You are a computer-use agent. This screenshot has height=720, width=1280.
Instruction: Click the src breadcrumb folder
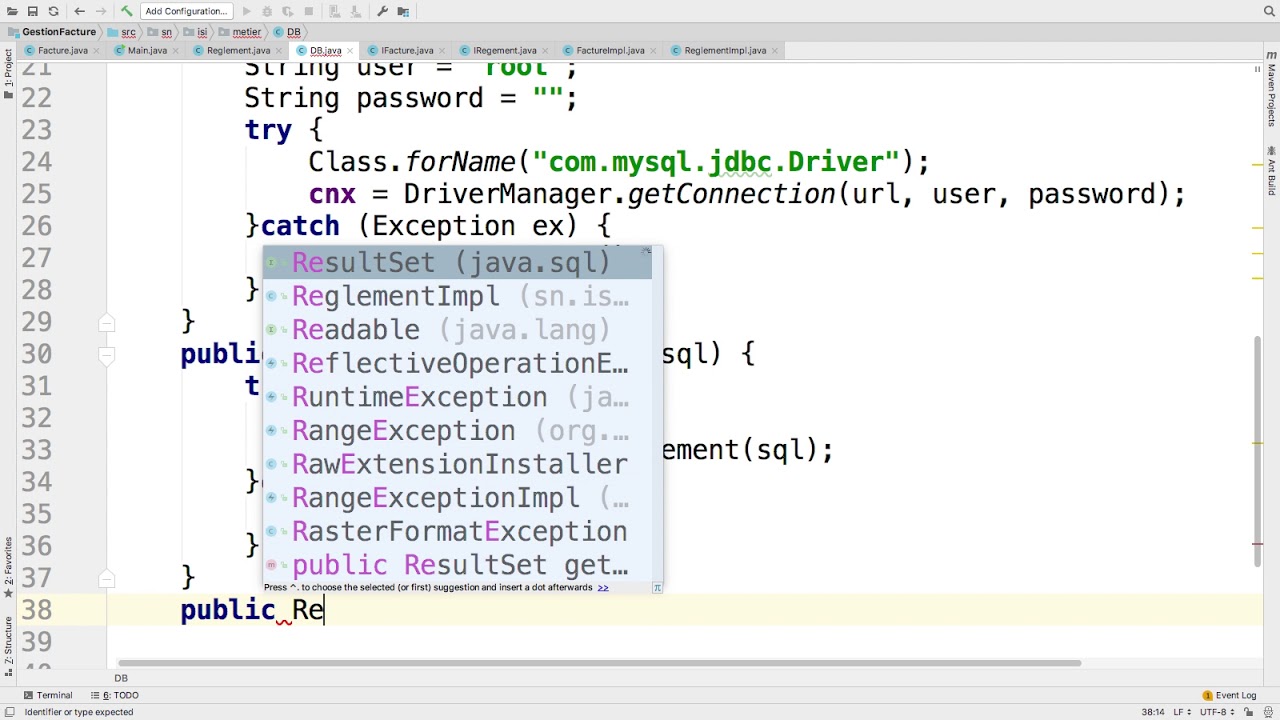[x=122, y=32]
